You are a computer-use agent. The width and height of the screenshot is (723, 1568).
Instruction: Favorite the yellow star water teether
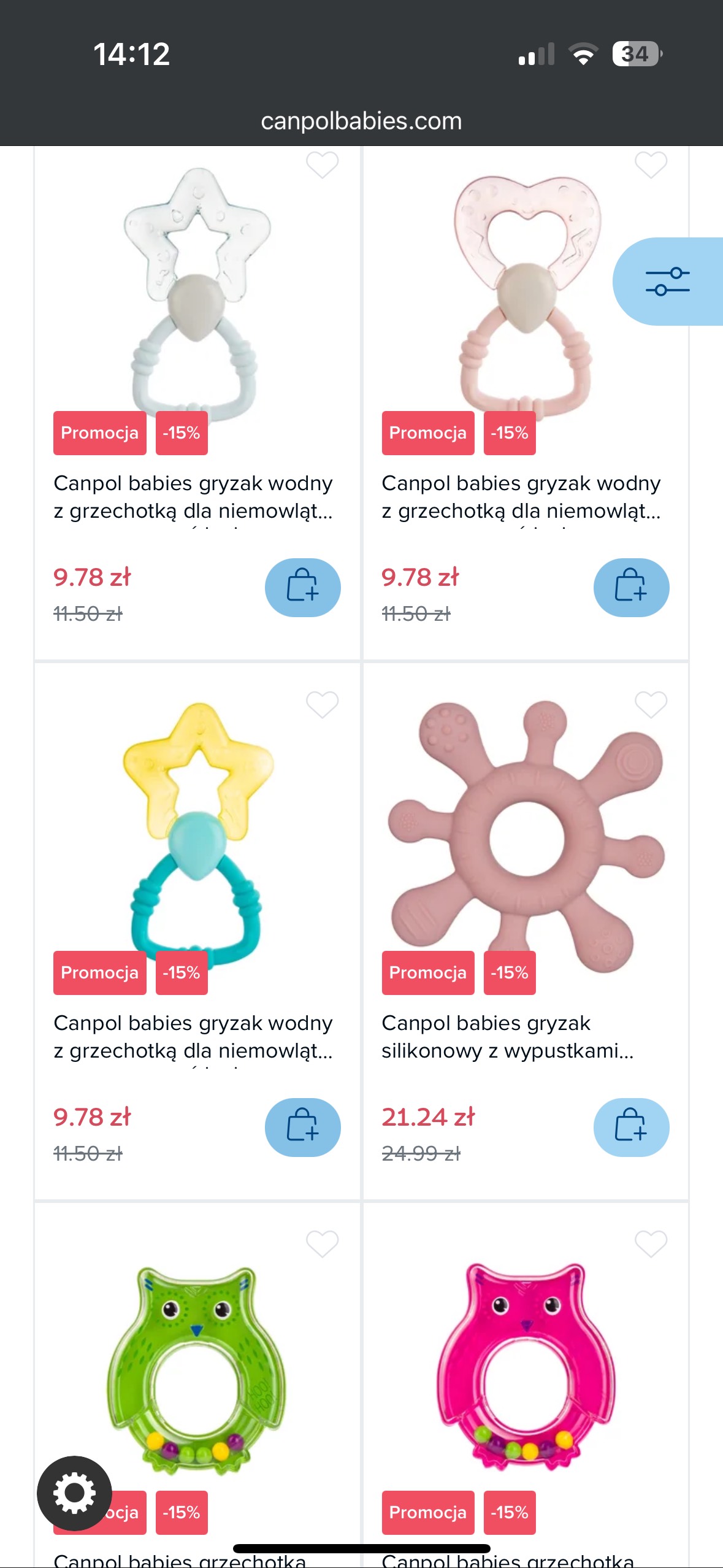click(x=322, y=704)
